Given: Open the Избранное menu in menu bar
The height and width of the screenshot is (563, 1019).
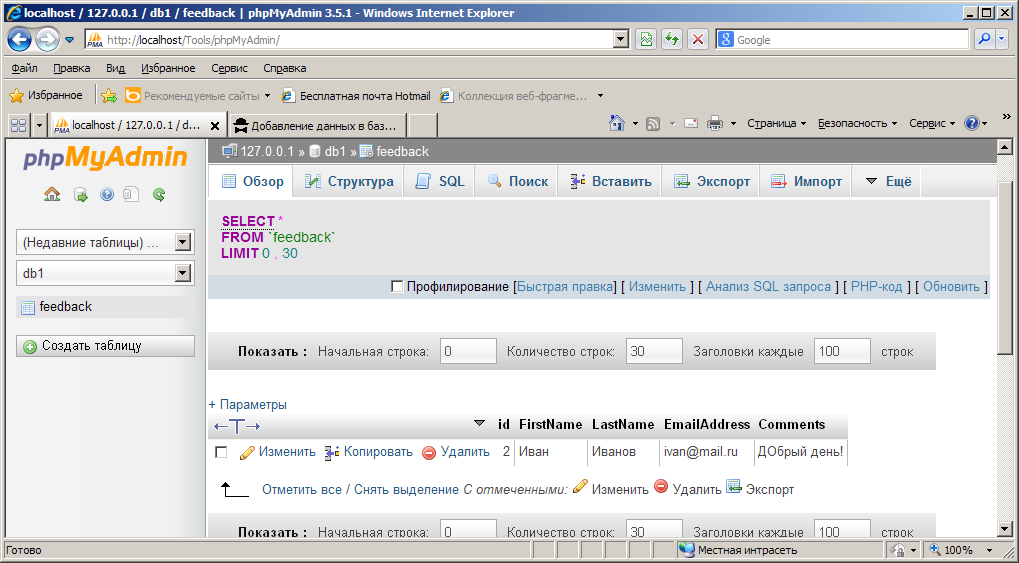Looking at the screenshot, I should [168, 68].
